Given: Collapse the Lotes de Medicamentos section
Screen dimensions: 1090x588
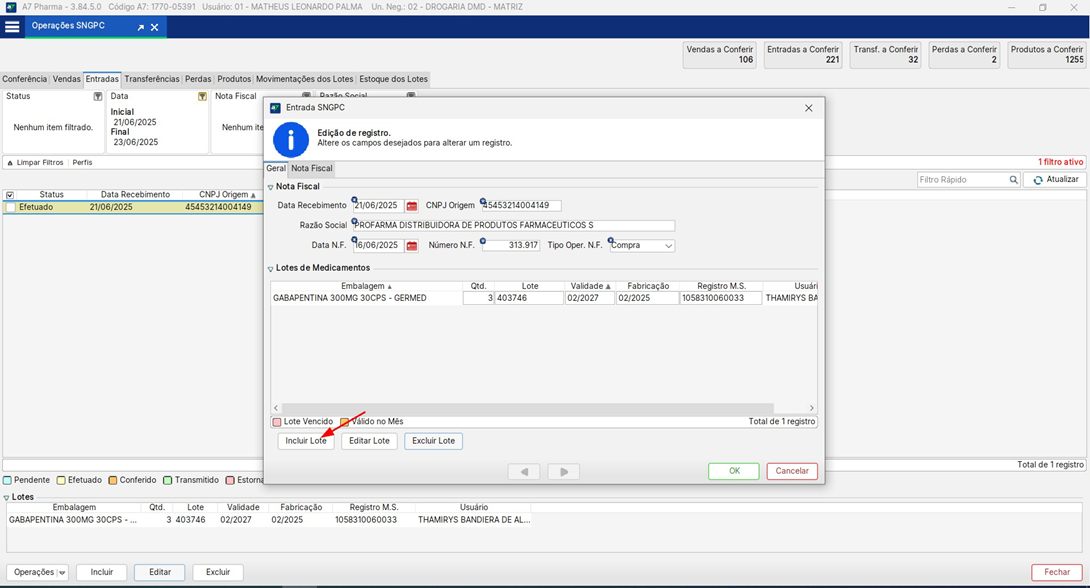Looking at the screenshot, I should click(270, 268).
